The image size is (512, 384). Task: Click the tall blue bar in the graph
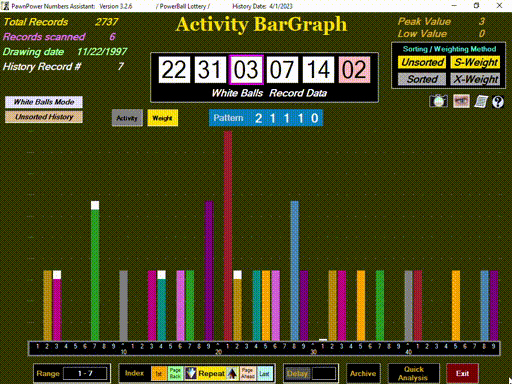295,271
